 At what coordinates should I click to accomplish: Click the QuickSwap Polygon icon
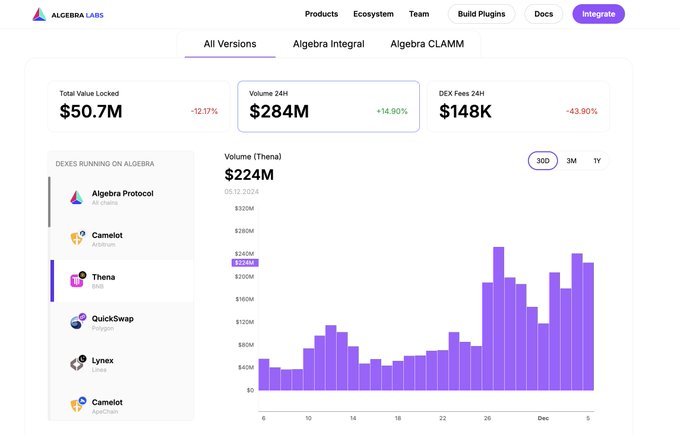(78, 321)
